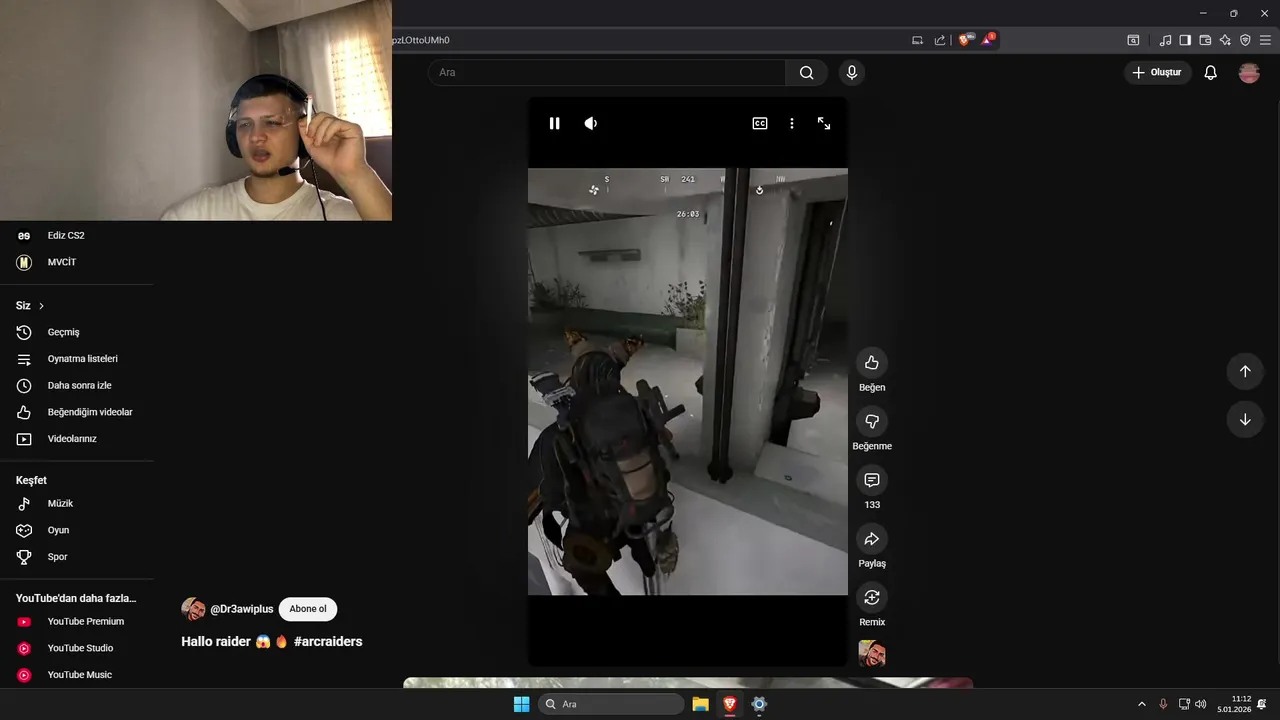The width and height of the screenshot is (1280, 720).
Task: Subscribe with the Abone ol button
Action: click(308, 609)
